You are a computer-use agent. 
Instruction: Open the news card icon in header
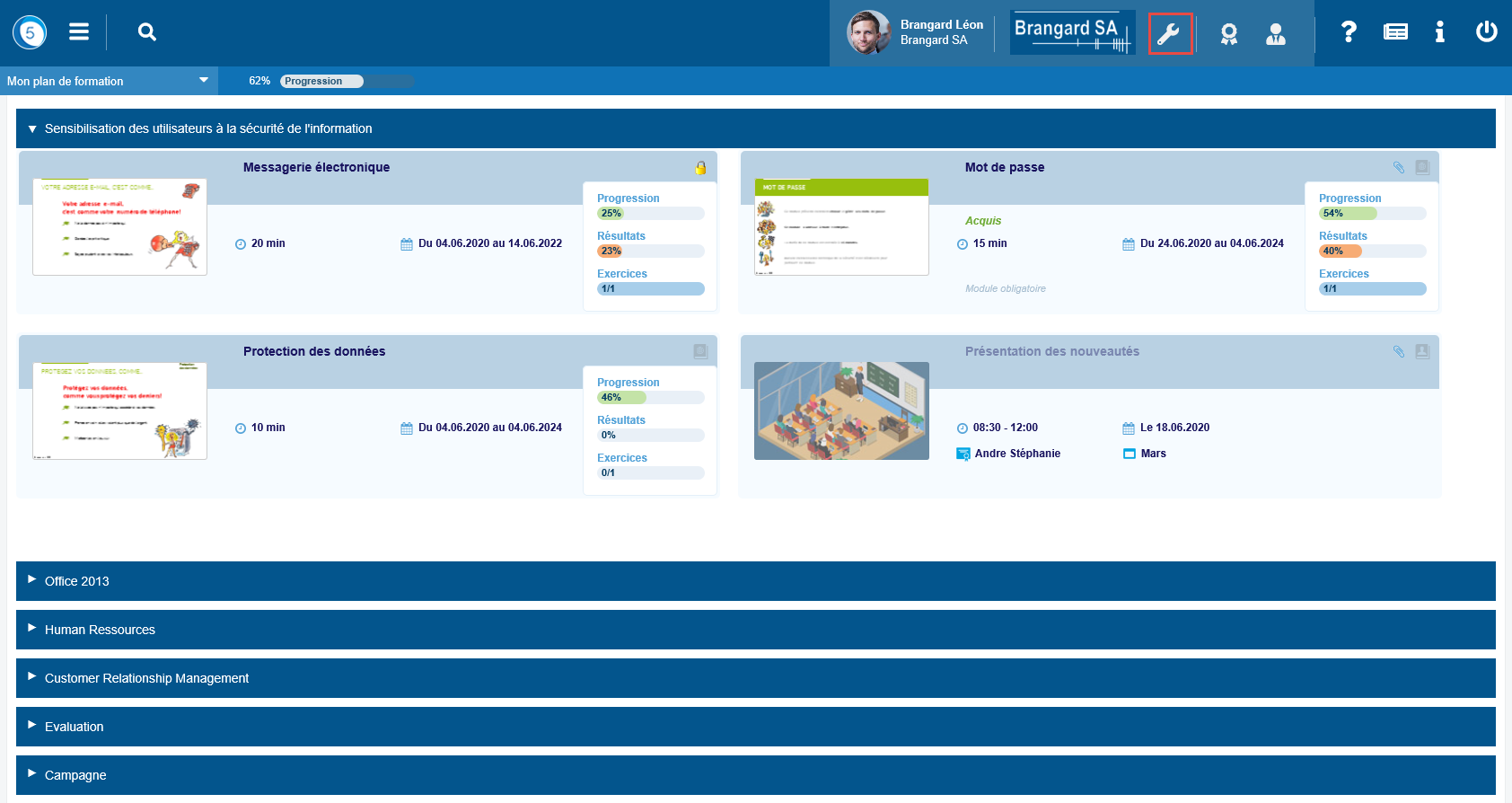[1395, 32]
